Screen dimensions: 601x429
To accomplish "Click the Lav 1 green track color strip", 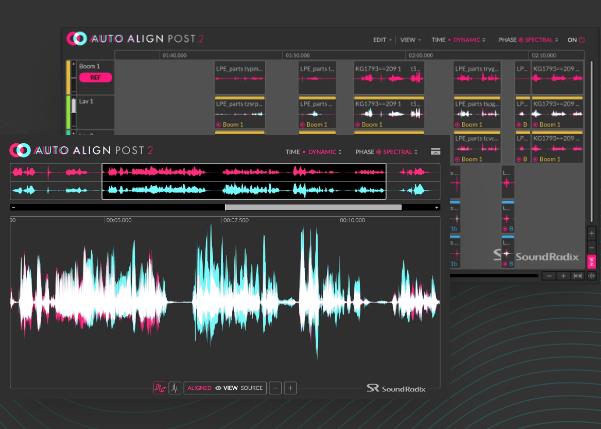I will pos(68,112).
